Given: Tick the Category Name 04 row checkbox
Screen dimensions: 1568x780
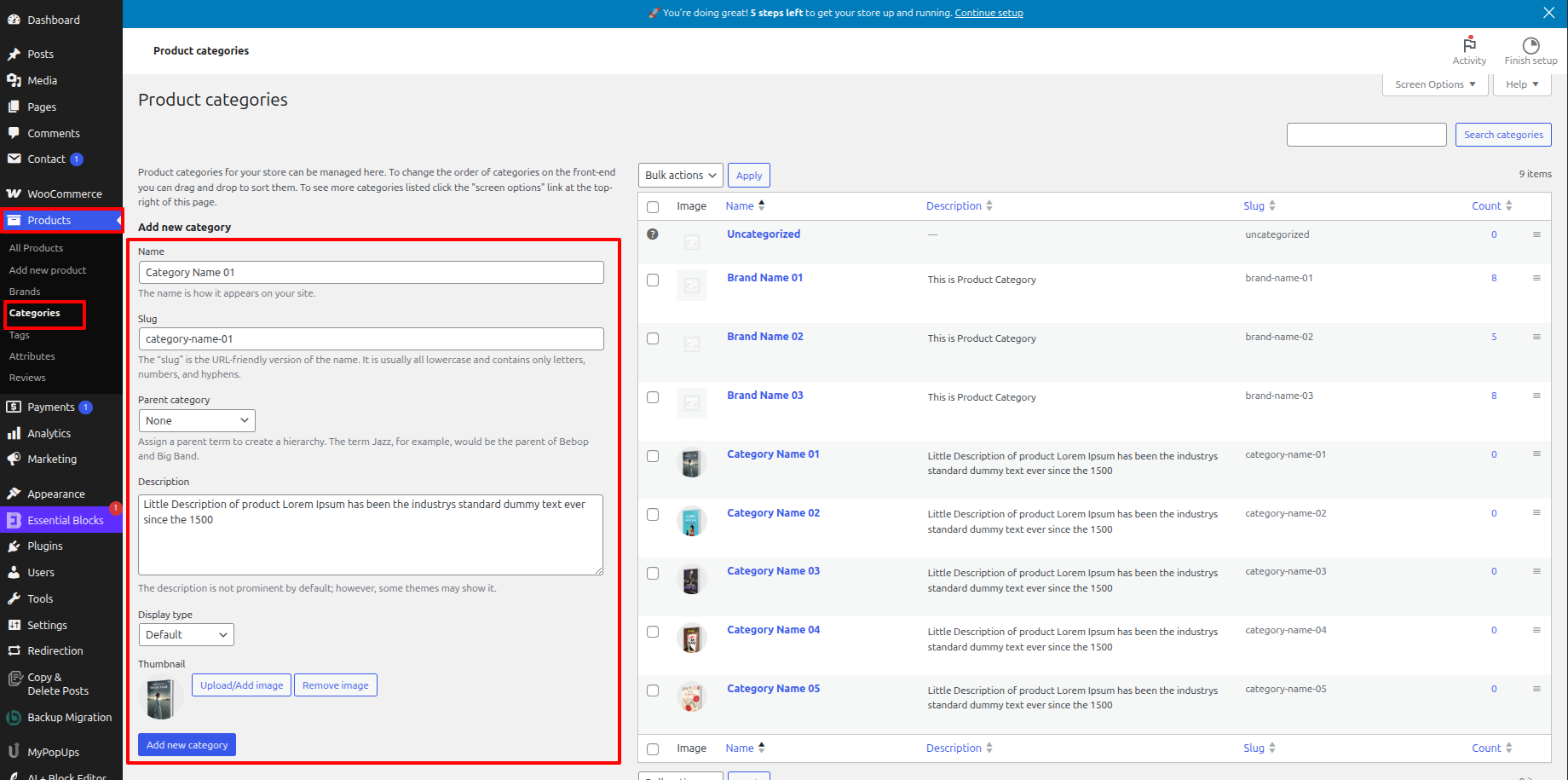Looking at the screenshot, I should tap(653, 632).
